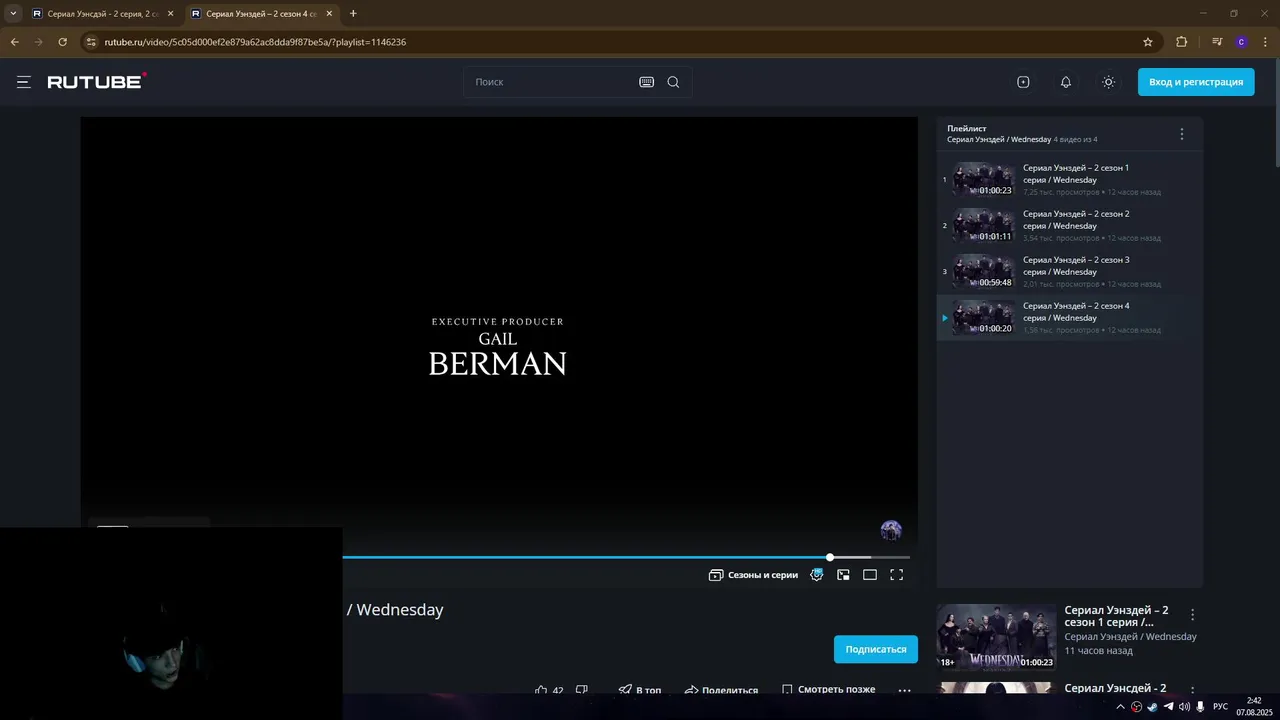The image size is (1280, 720).
Task: Open the volume control in tray
Action: coord(1184,707)
